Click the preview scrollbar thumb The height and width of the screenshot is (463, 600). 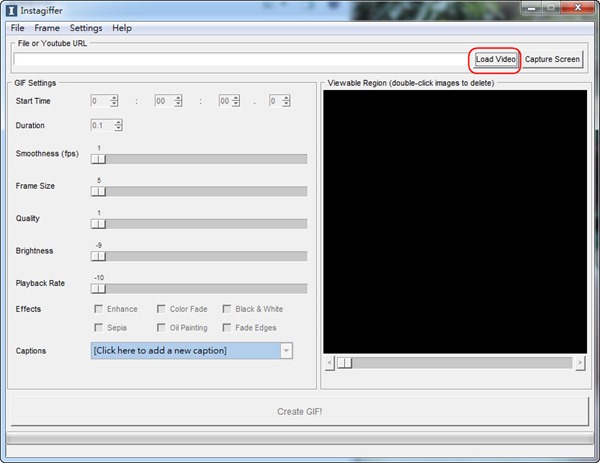[x=344, y=363]
